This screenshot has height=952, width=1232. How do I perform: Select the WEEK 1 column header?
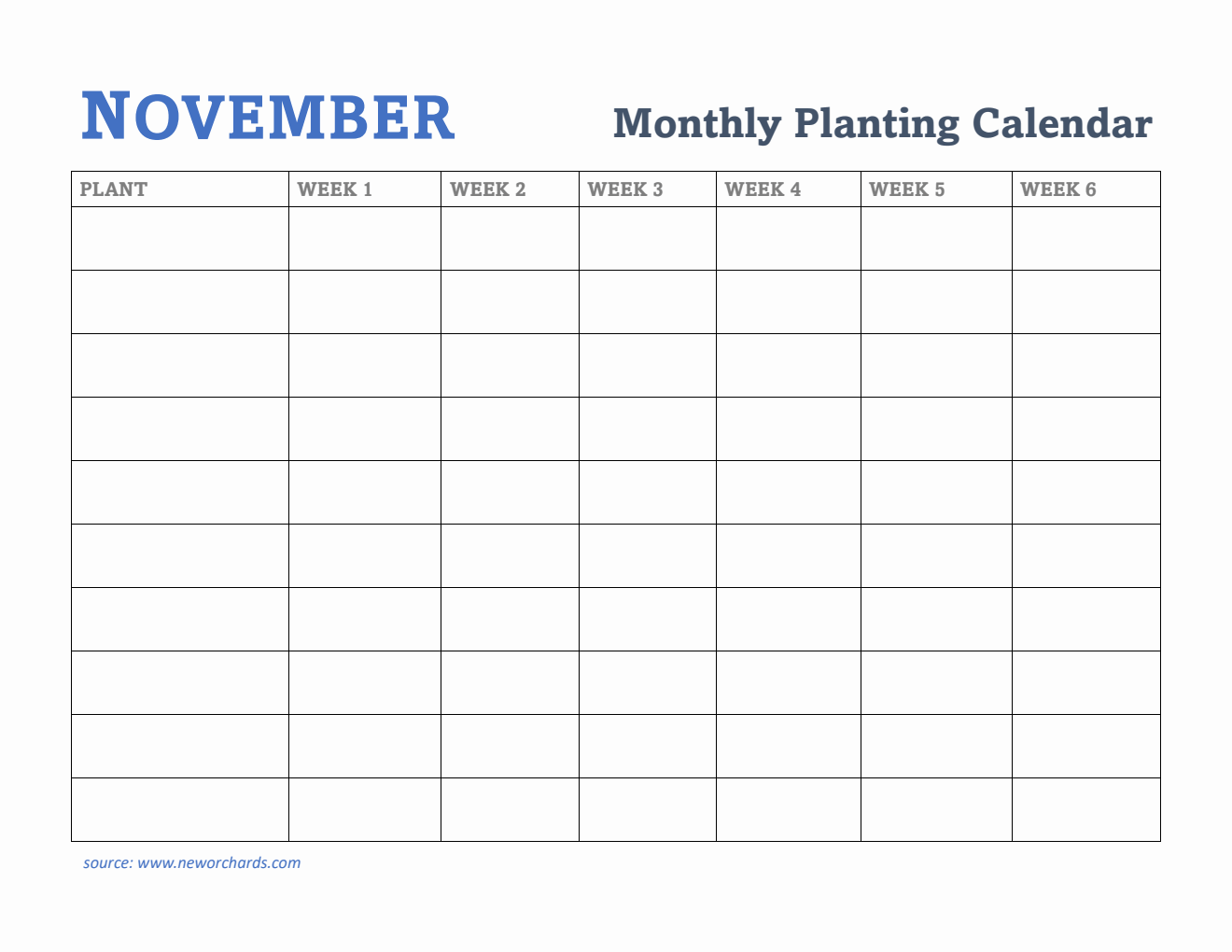334,189
